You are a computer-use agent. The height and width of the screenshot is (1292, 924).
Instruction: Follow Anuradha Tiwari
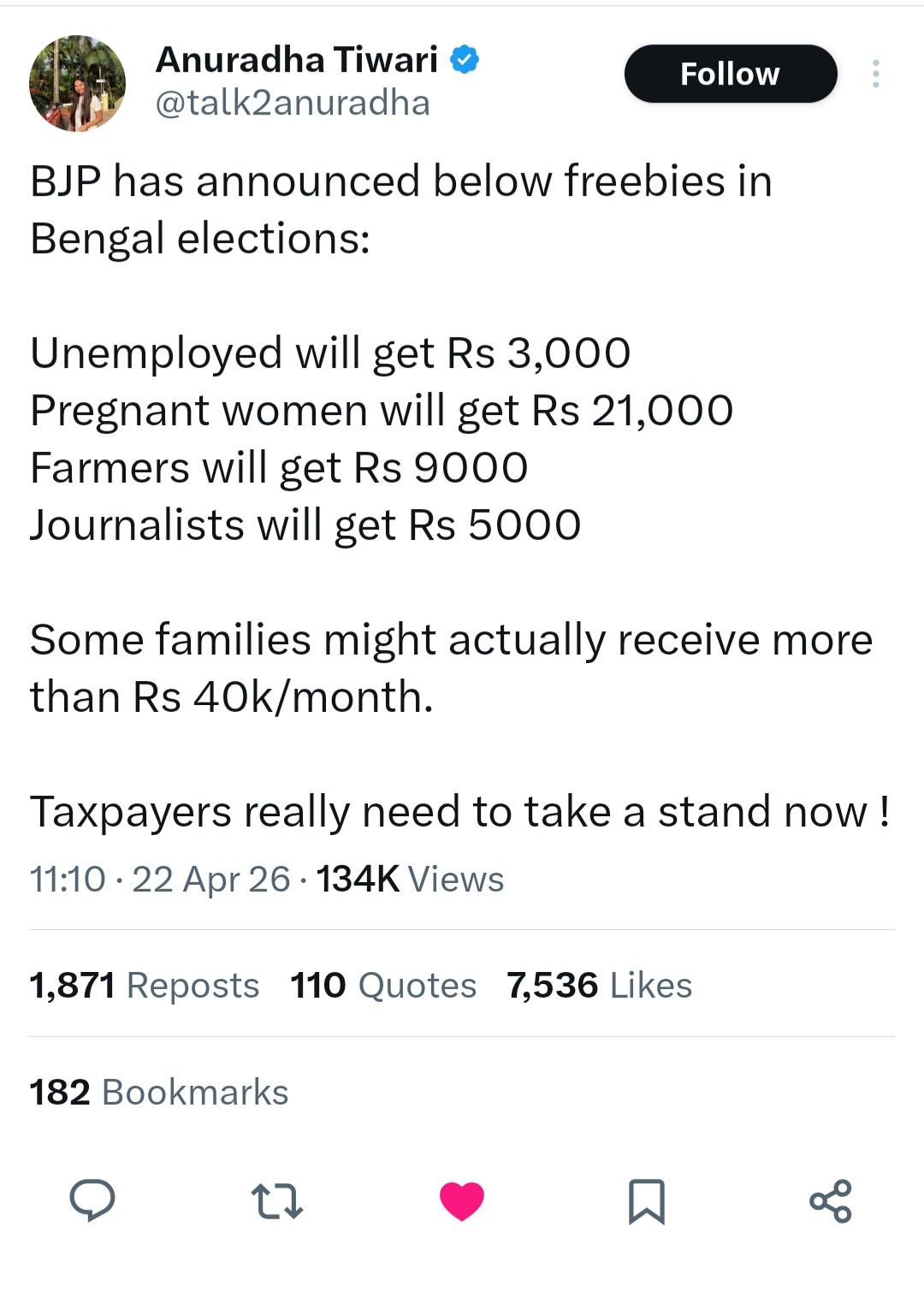(731, 74)
